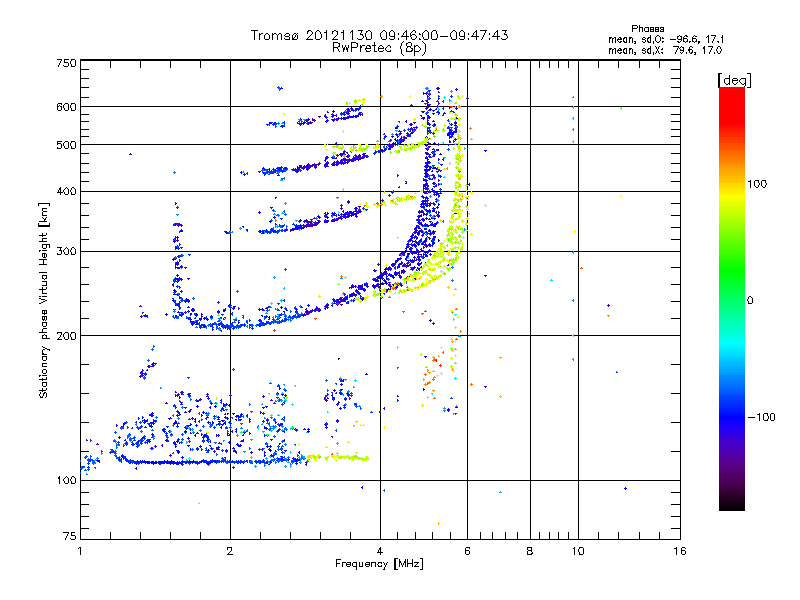Screen dimensions: 800x600
Task: Click the orange point cluster near 5 MHz, 170 km
Action: 431,374
